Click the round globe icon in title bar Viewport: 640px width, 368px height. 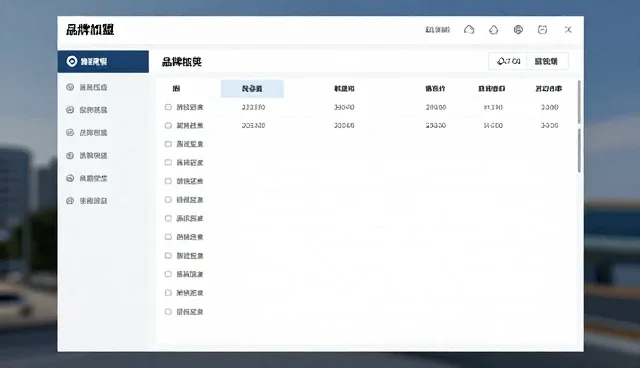[518, 29]
